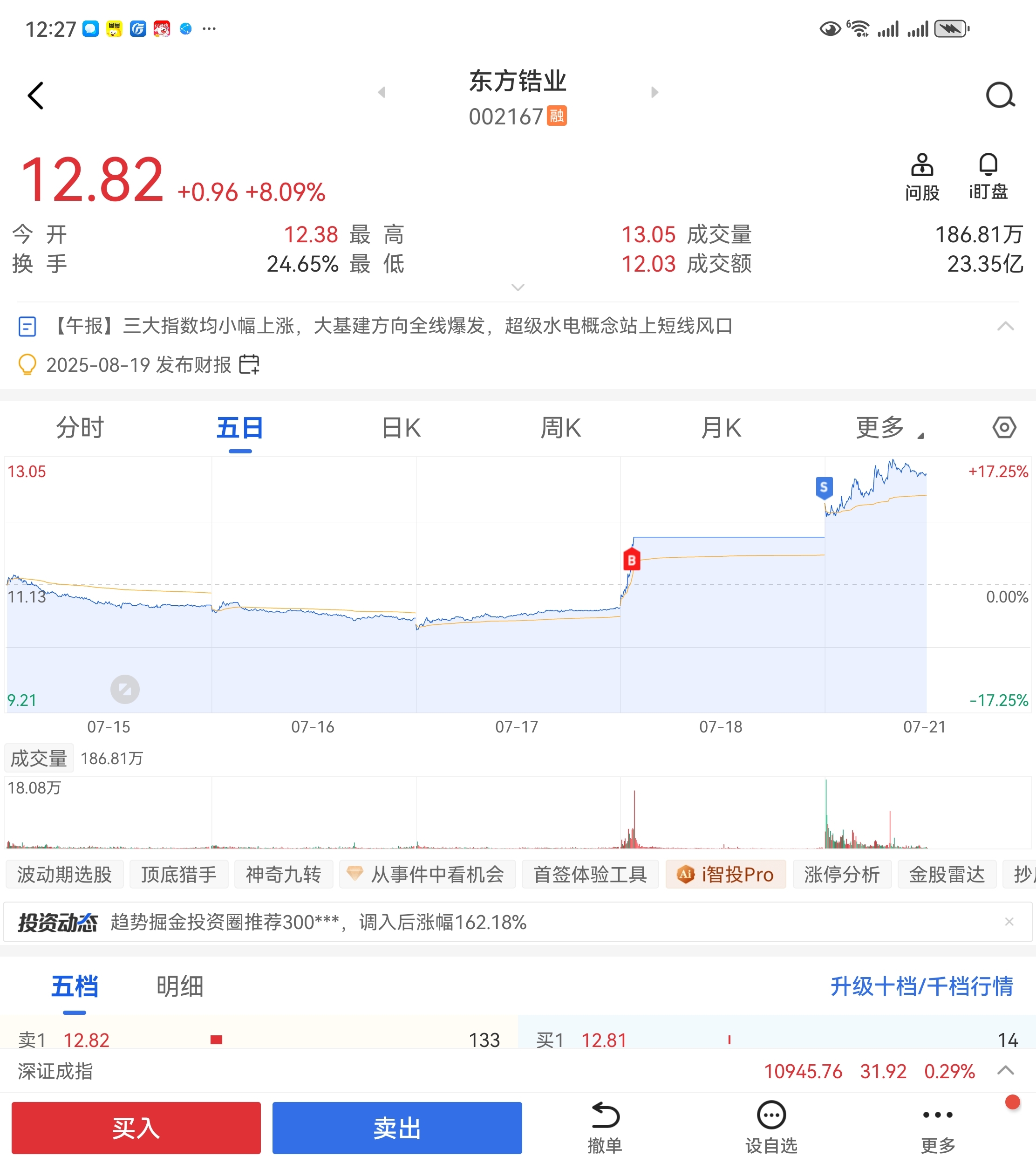Add earnings date via calendar icon
The image size is (1036, 1163).
(x=249, y=364)
